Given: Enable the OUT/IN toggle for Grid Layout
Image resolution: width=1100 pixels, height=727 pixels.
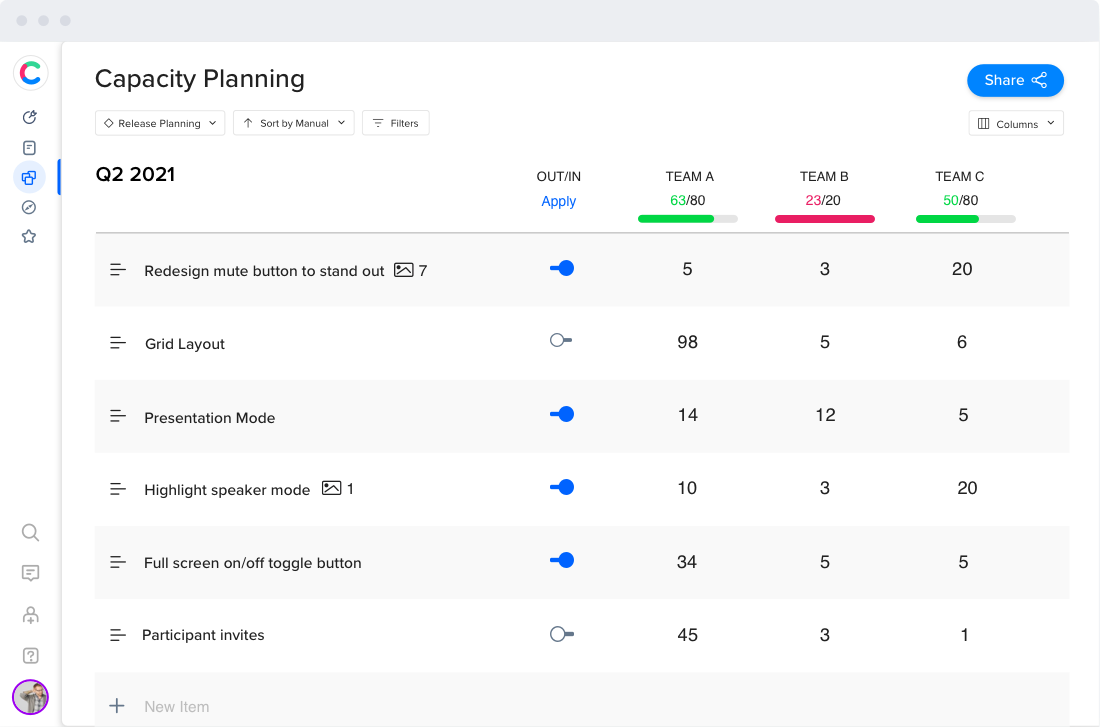Looking at the screenshot, I should point(560,341).
